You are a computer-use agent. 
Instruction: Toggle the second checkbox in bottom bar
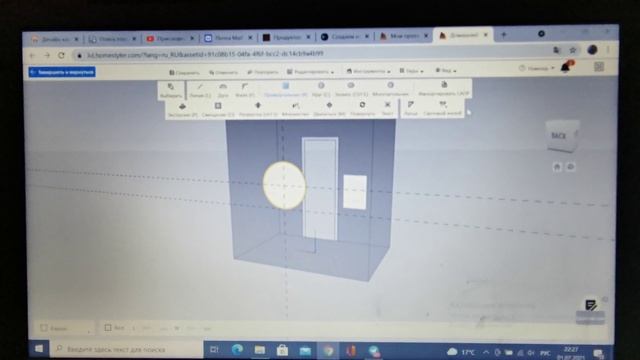108,328
